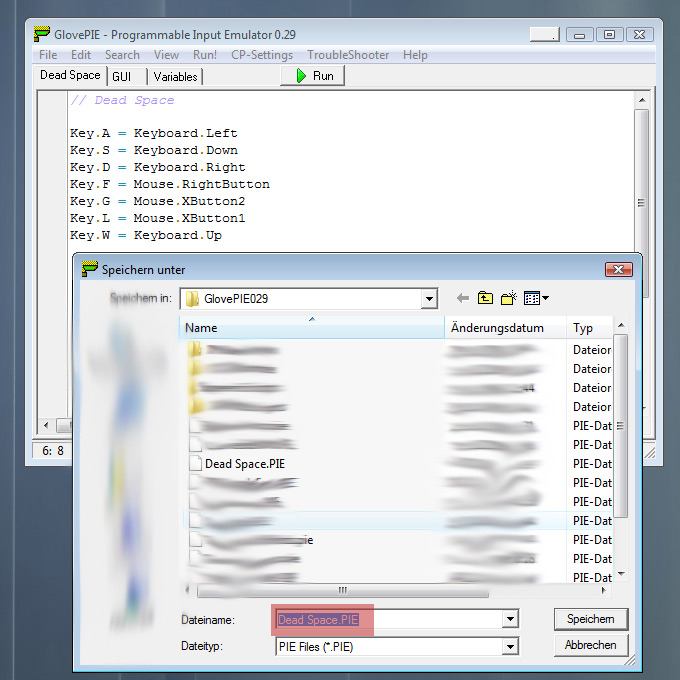Viewport: 680px width, 680px height.
Task: Open the Run! menu
Action: coord(205,55)
